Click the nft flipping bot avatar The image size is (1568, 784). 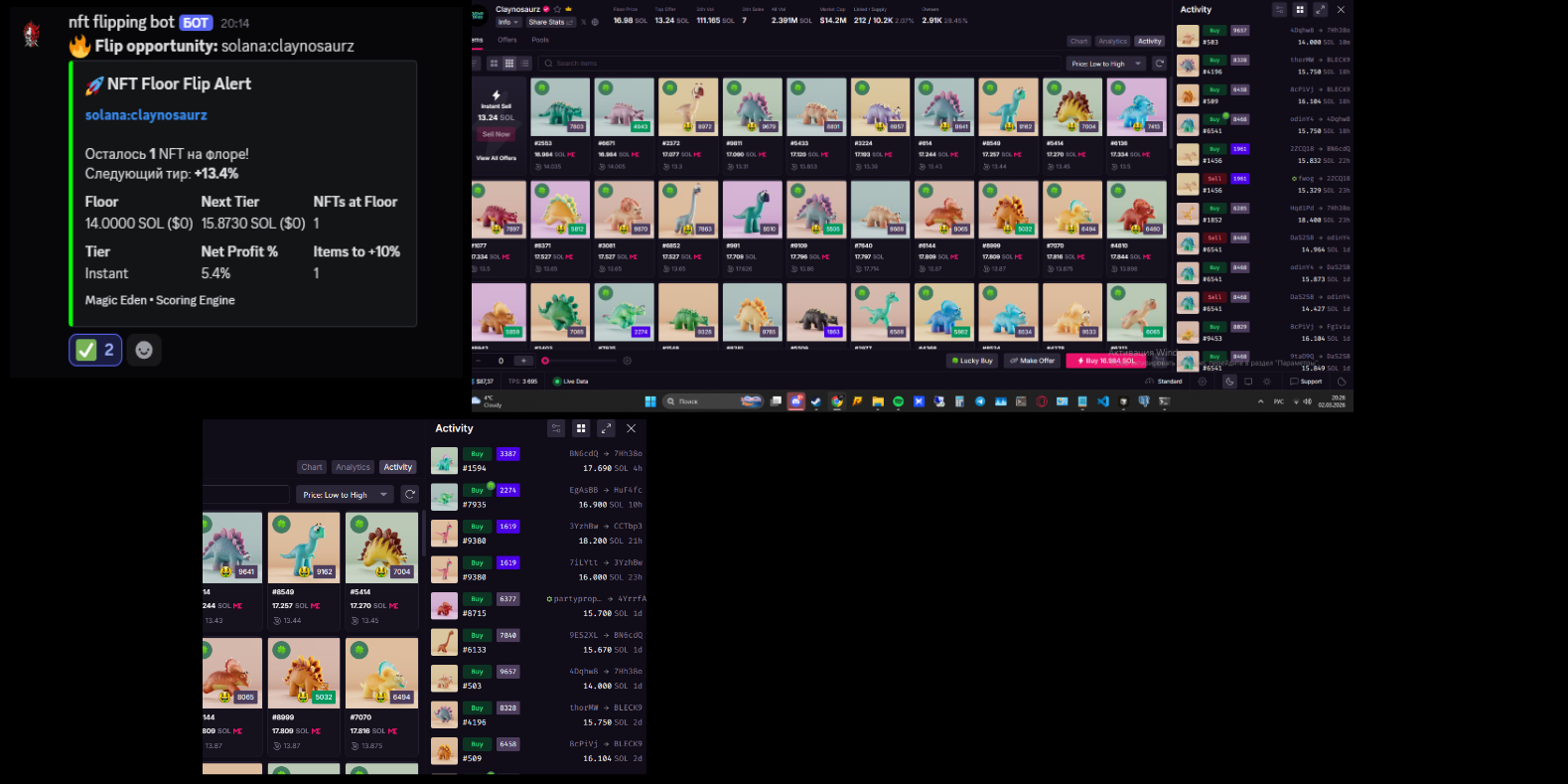(x=32, y=34)
